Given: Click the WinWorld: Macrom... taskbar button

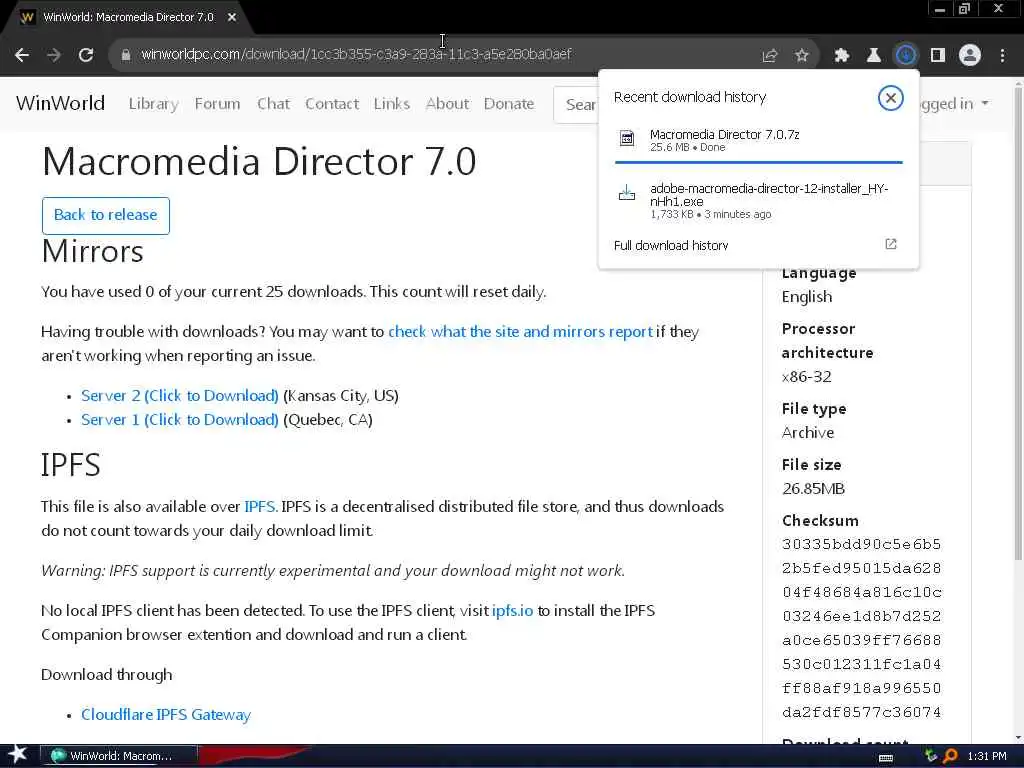Looking at the screenshot, I should pos(119,756).
